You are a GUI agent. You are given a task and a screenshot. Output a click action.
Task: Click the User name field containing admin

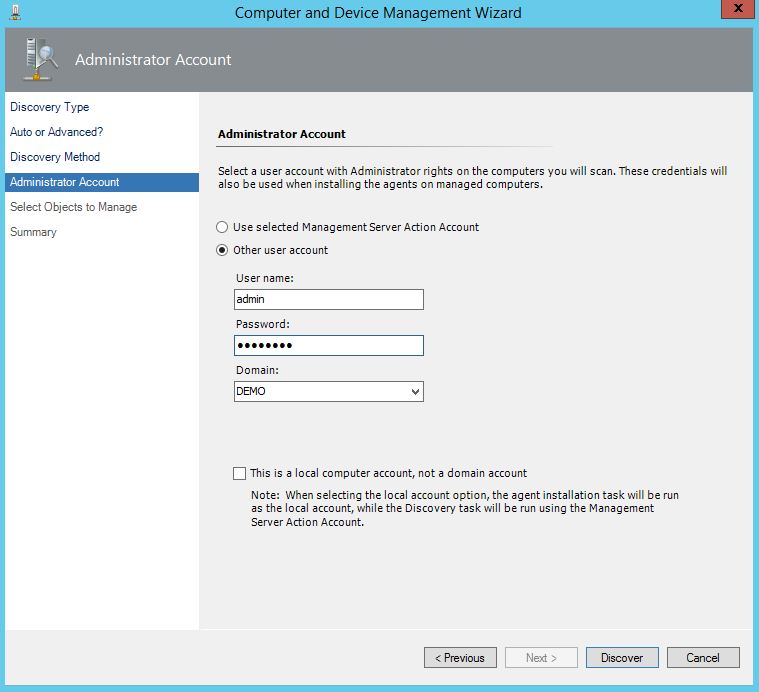point(328,299)
